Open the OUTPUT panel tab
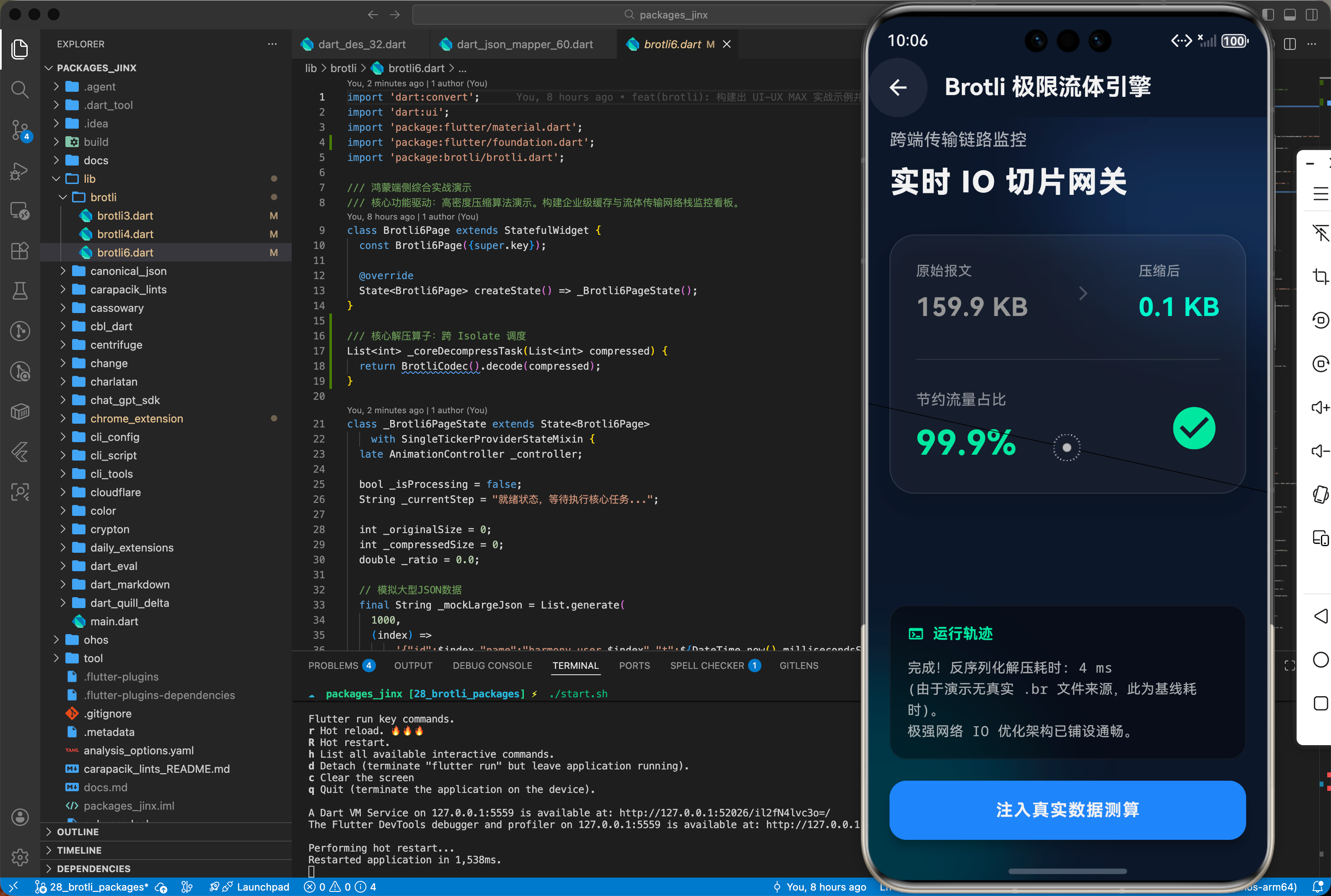Image resolution: width=1331 pixels, height=896 pixels. click(413, 666)
